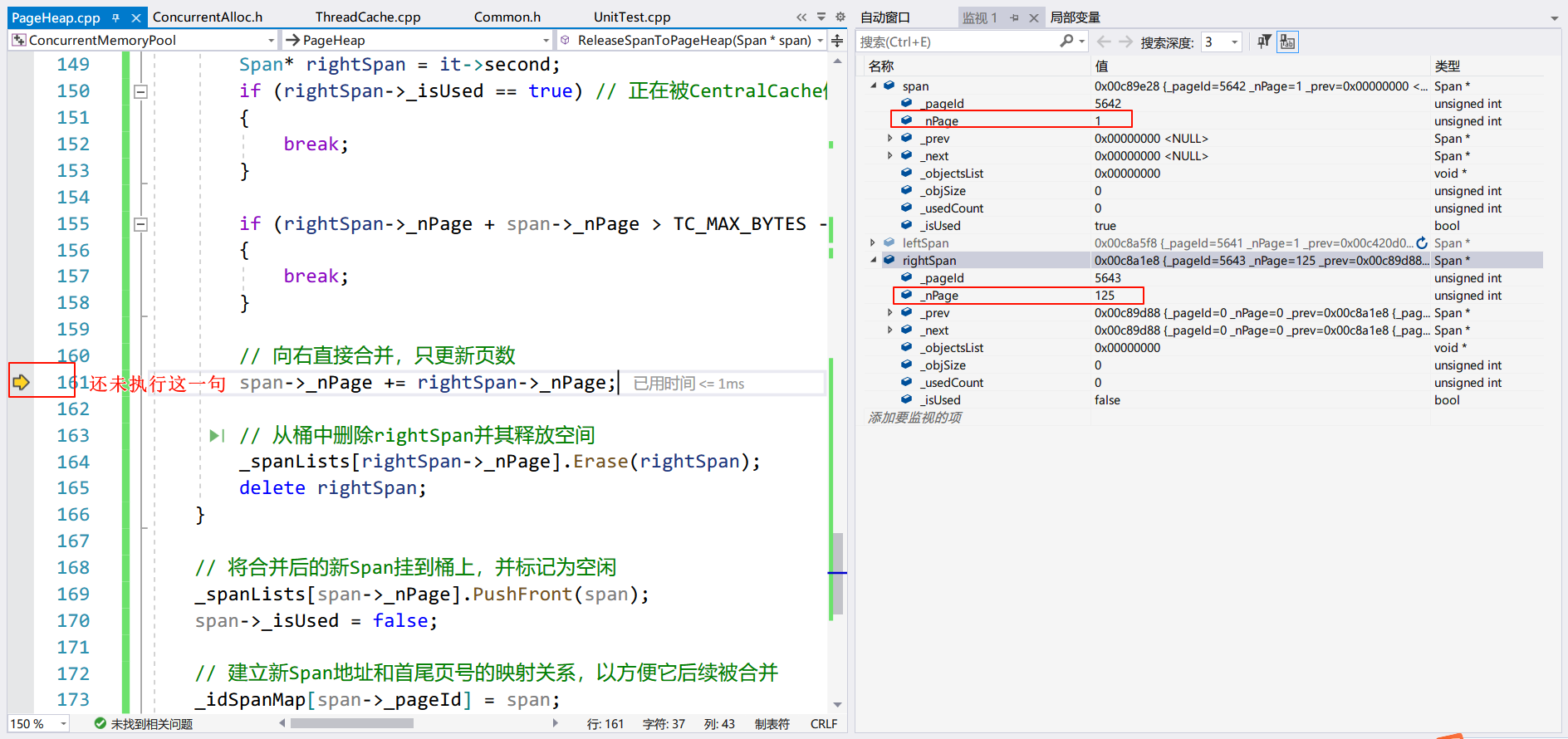Viewport: 1568px width, 739px height.
Task: Click the editor vertical scrollbar thumb
Action: (x=837, y=573)
